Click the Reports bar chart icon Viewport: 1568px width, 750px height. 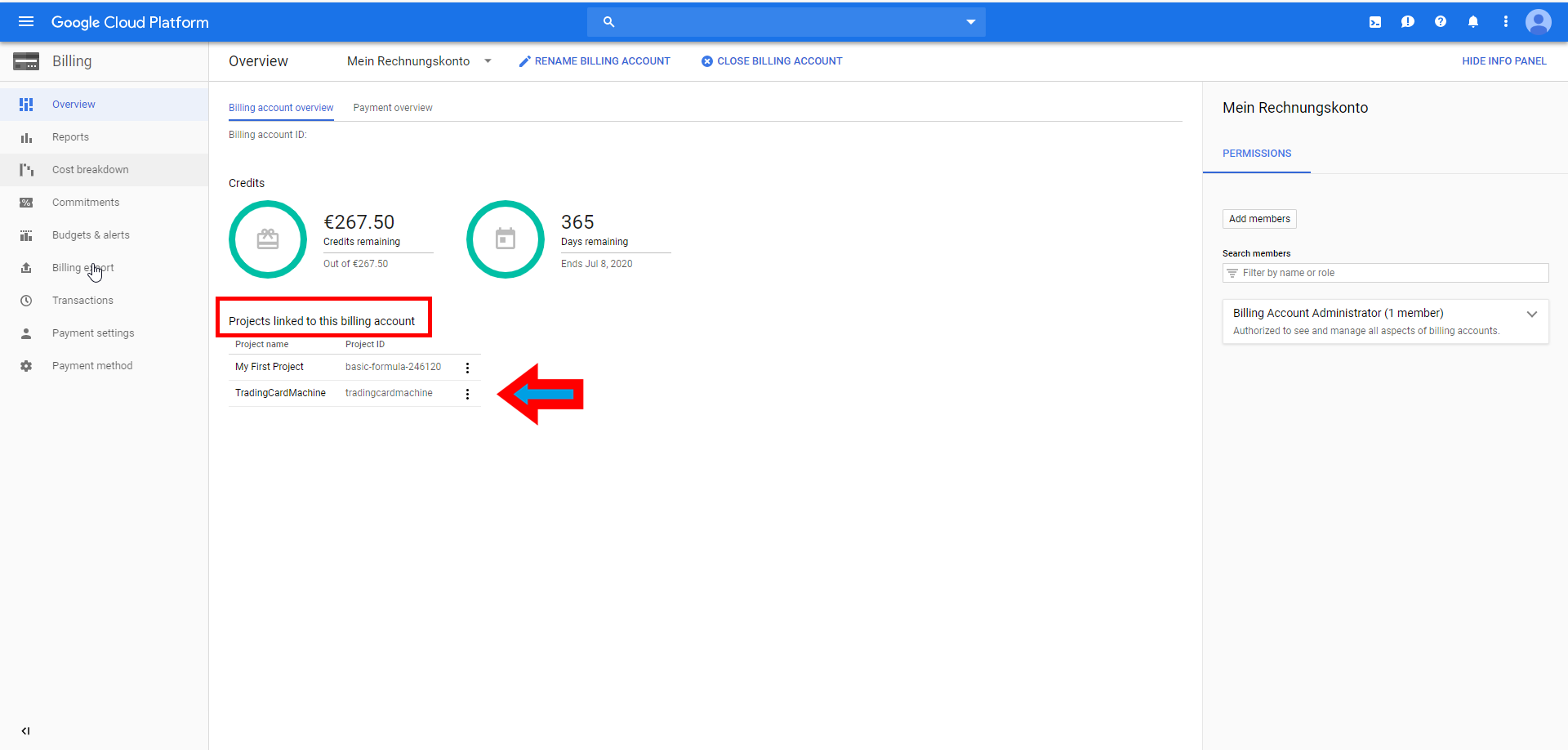[x=26, y=137]
